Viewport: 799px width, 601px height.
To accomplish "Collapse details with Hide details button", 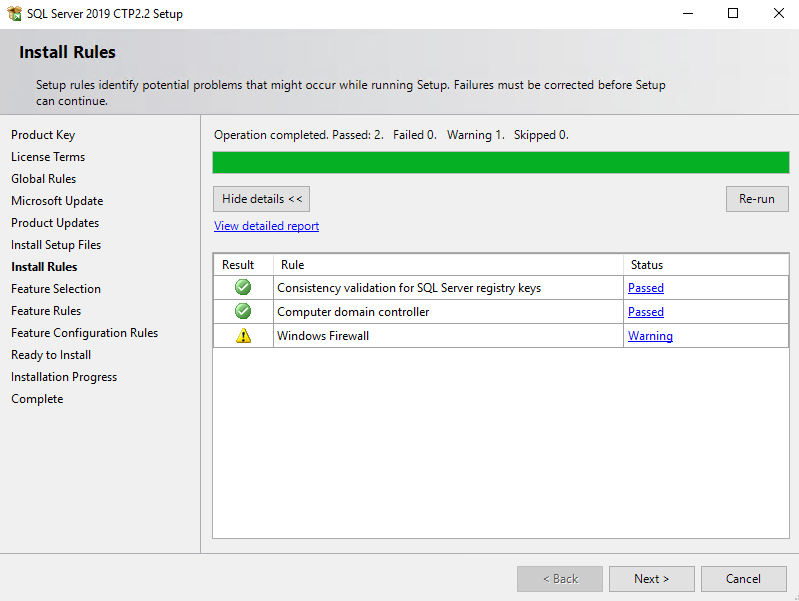I will click(x=261, y=199).
